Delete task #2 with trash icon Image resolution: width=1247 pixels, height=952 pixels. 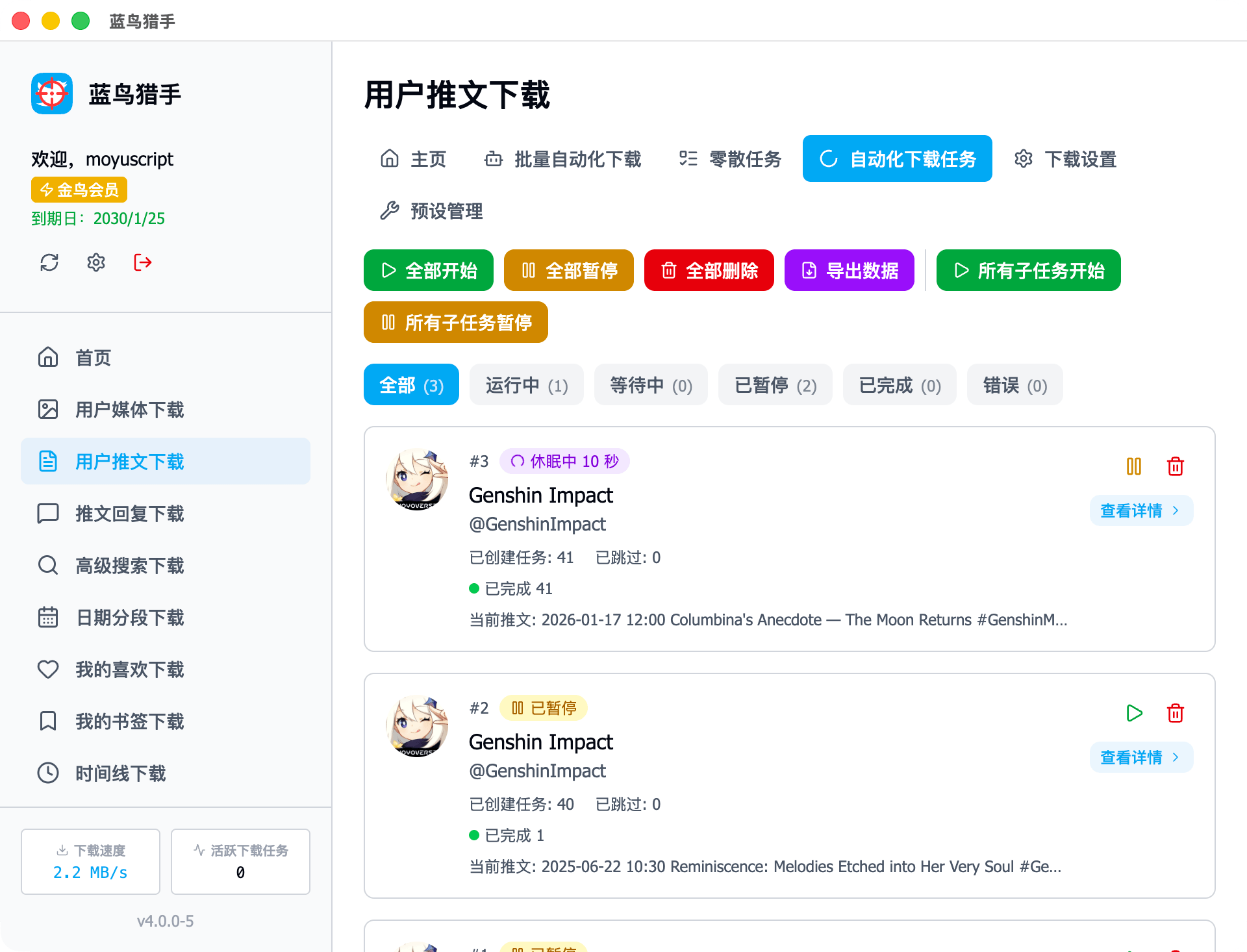[1175, 713]
